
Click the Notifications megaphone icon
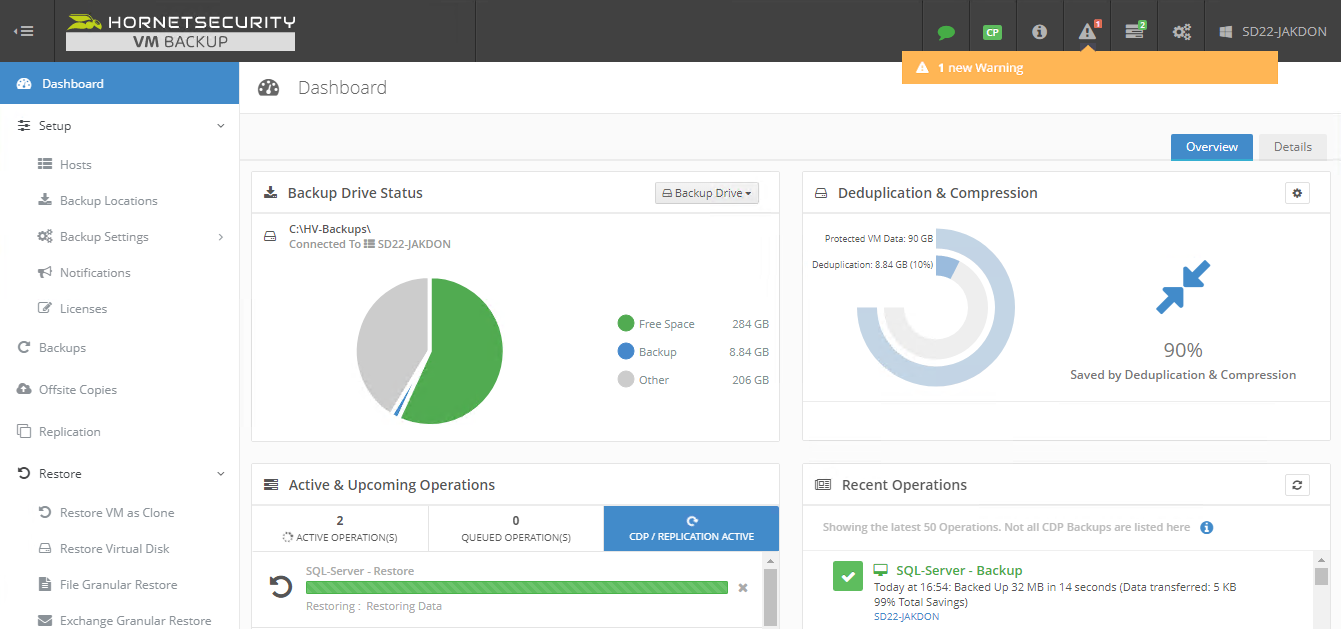(45, 273)
